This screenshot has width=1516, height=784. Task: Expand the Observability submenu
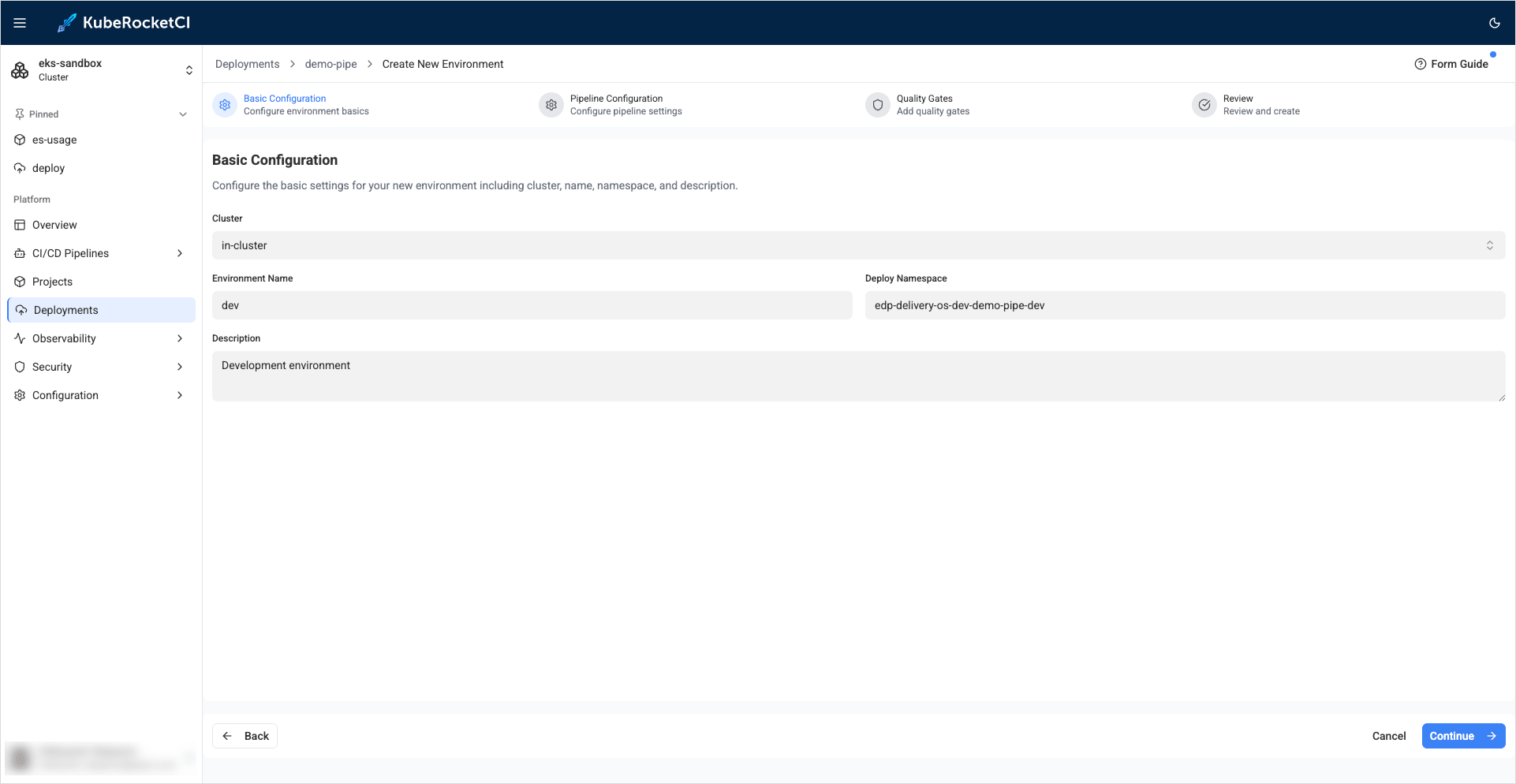(180, 338)
